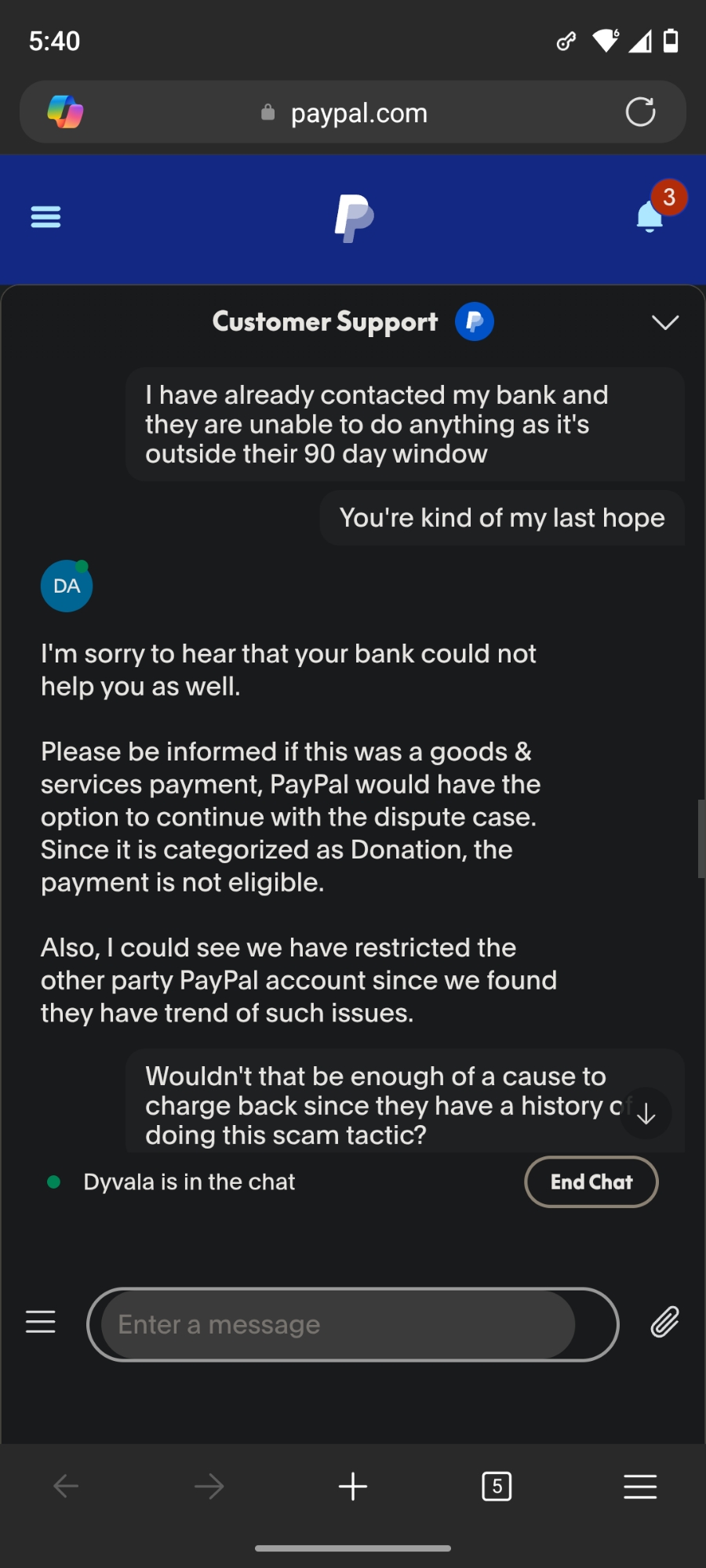
Task: Open the browser bottom menu
Action: click(x=640, y=1486)
